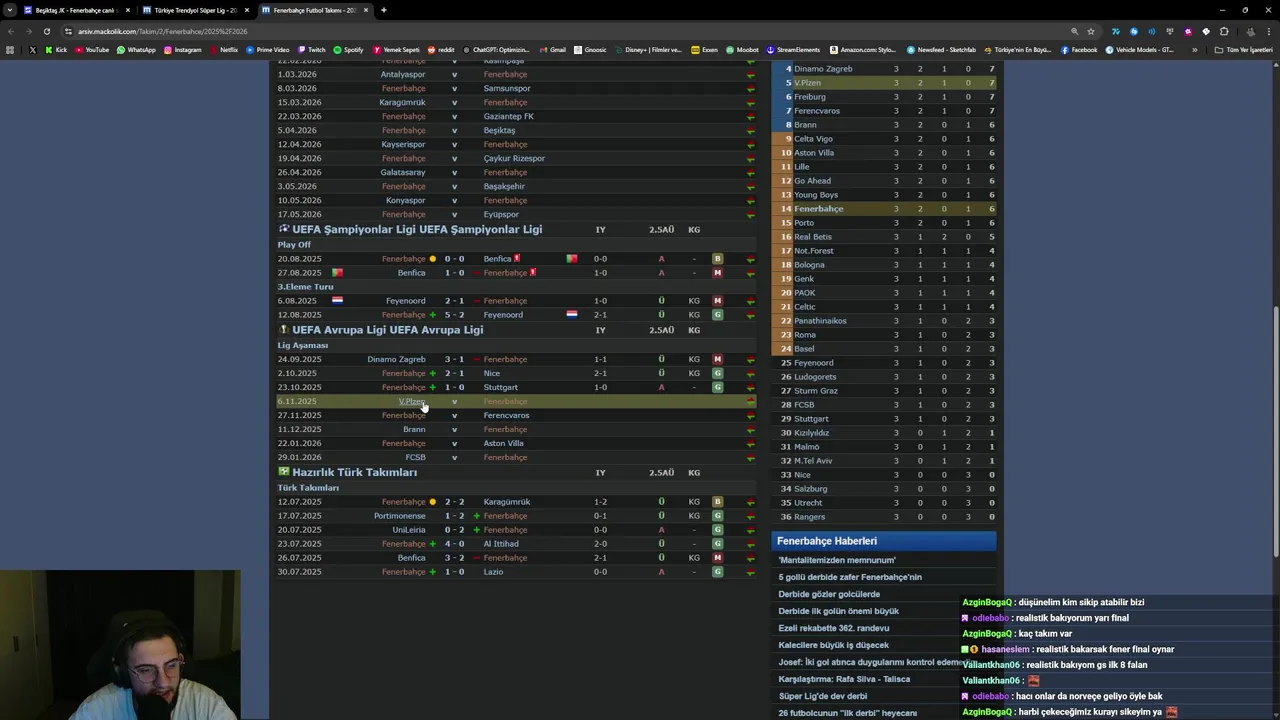Click the Portugal flag beside Benfica on 27.08.2025
Screen dimensions: 1280x720
tap(337, 273)
